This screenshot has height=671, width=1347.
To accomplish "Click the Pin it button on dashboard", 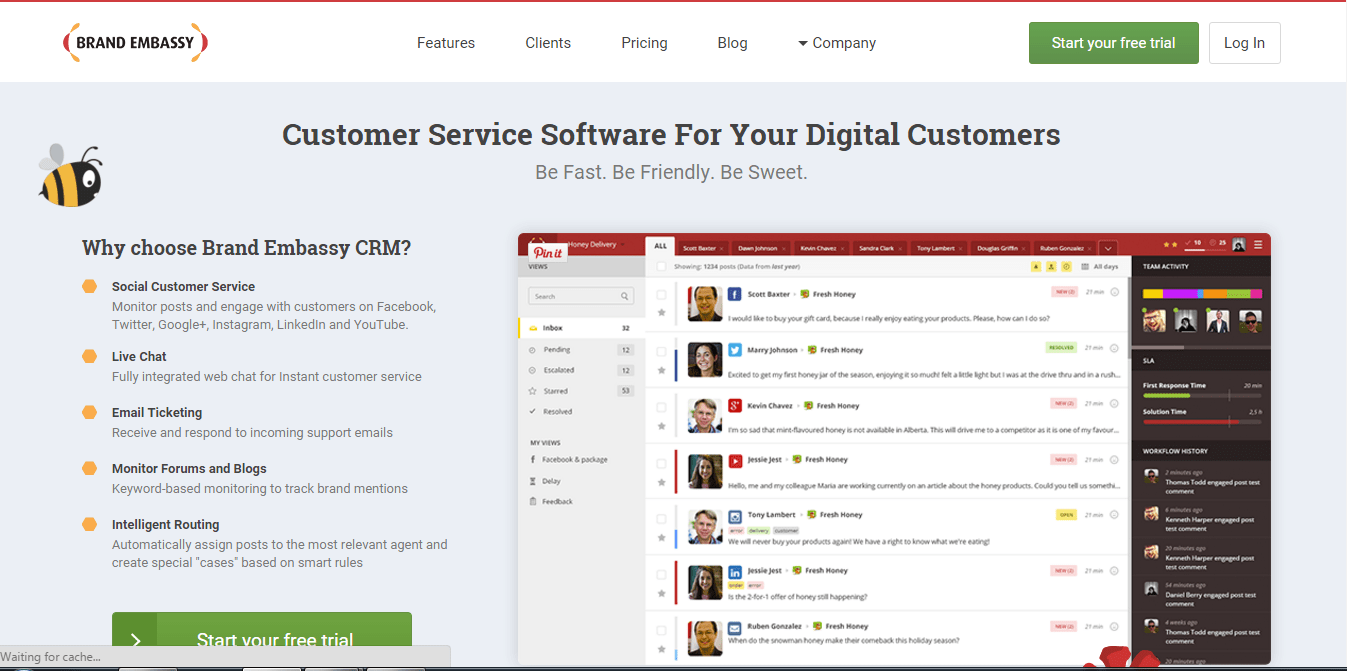I will (548, 253).
